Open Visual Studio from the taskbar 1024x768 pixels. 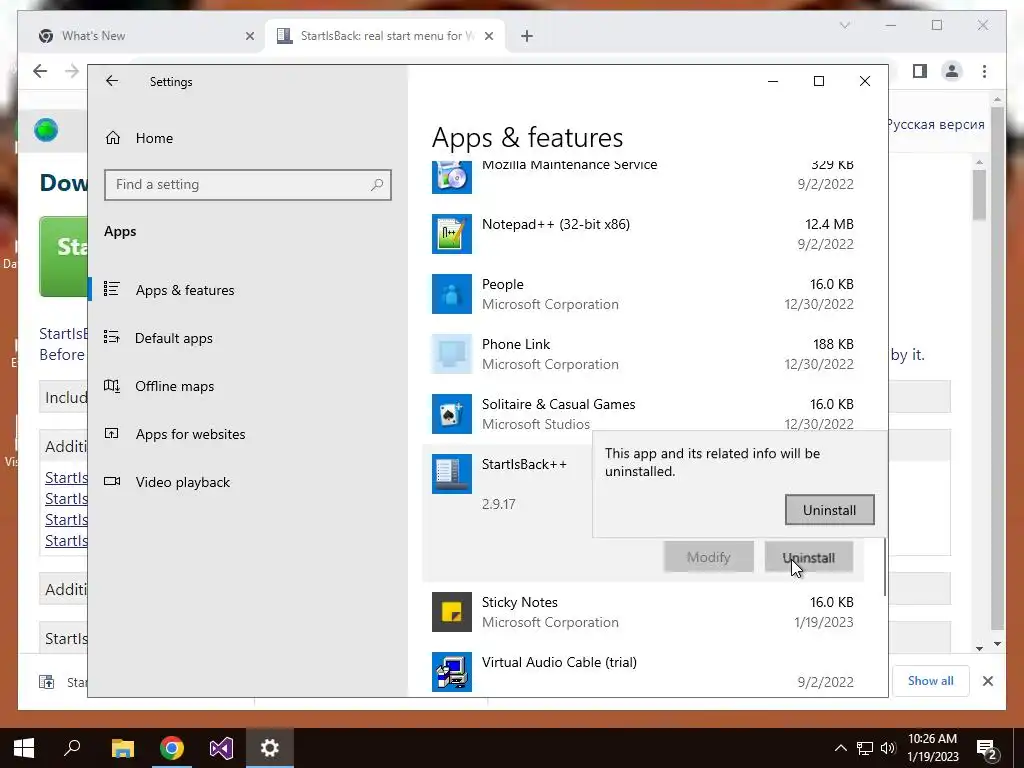[x=221, y=748]
